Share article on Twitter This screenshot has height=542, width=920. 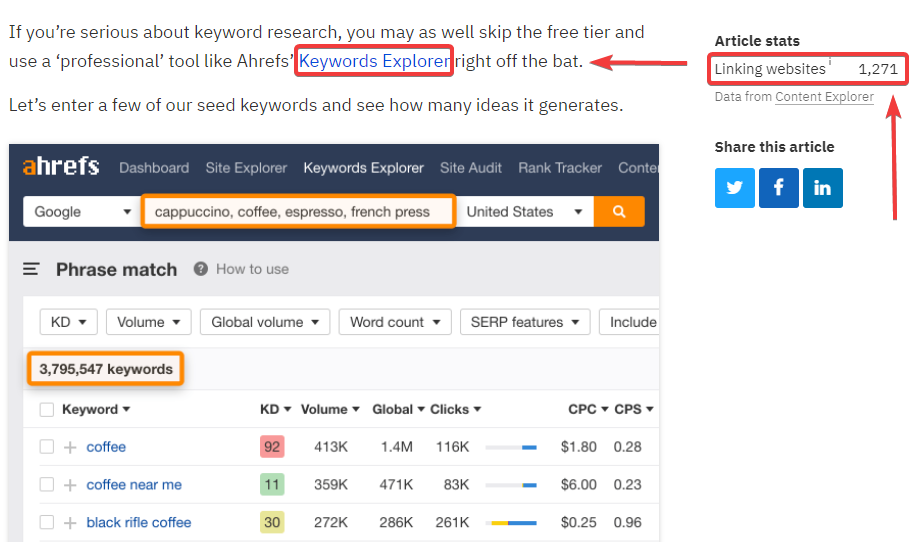click(x=735, y=188)
